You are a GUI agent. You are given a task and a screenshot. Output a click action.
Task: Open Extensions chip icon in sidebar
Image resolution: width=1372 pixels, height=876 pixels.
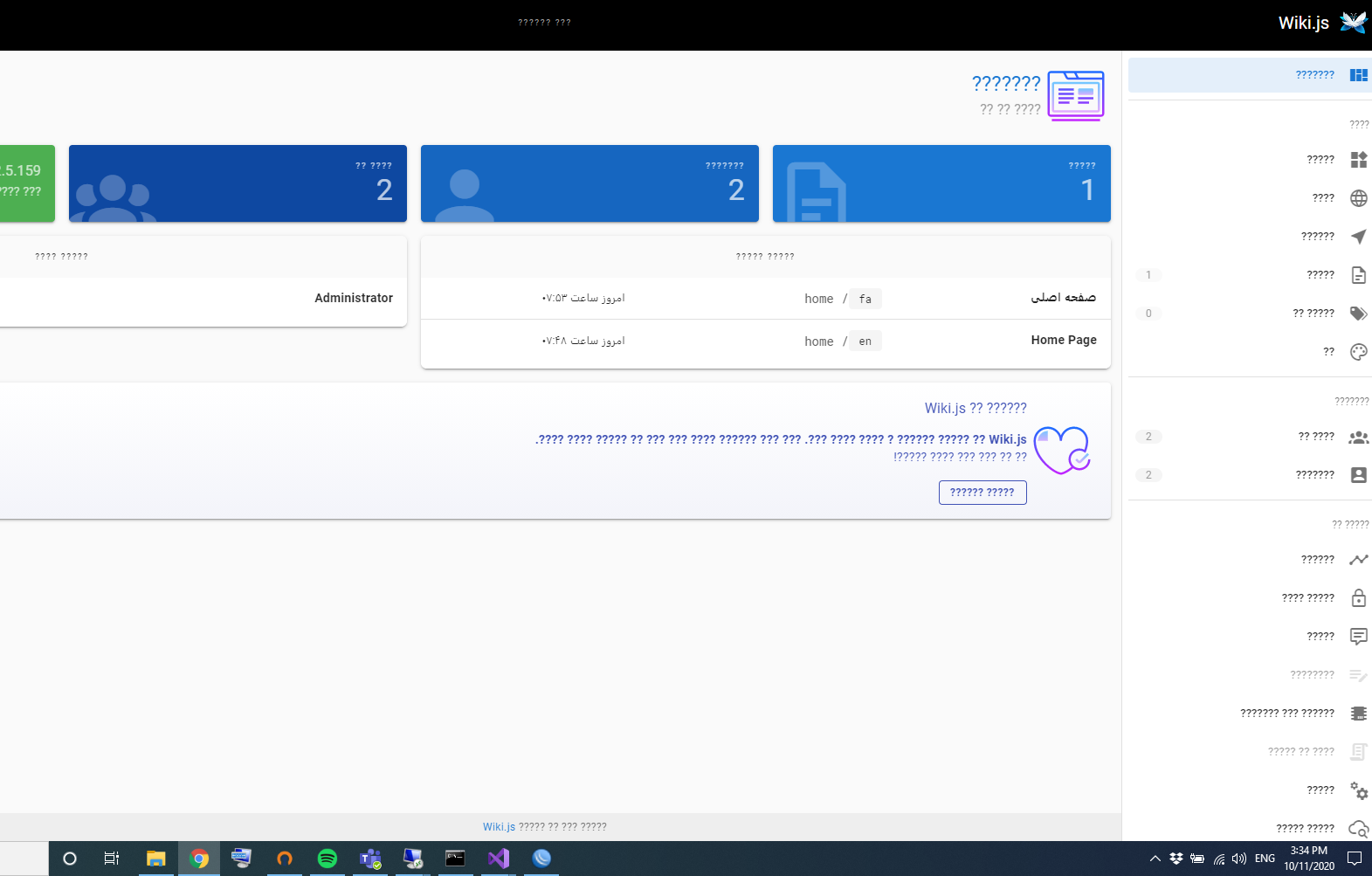pos(1359,714)
